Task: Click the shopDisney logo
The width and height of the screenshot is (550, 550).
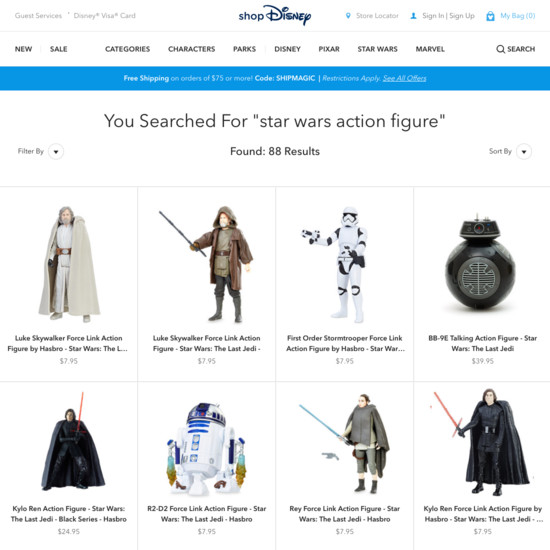Action: [x=275, y=15]
